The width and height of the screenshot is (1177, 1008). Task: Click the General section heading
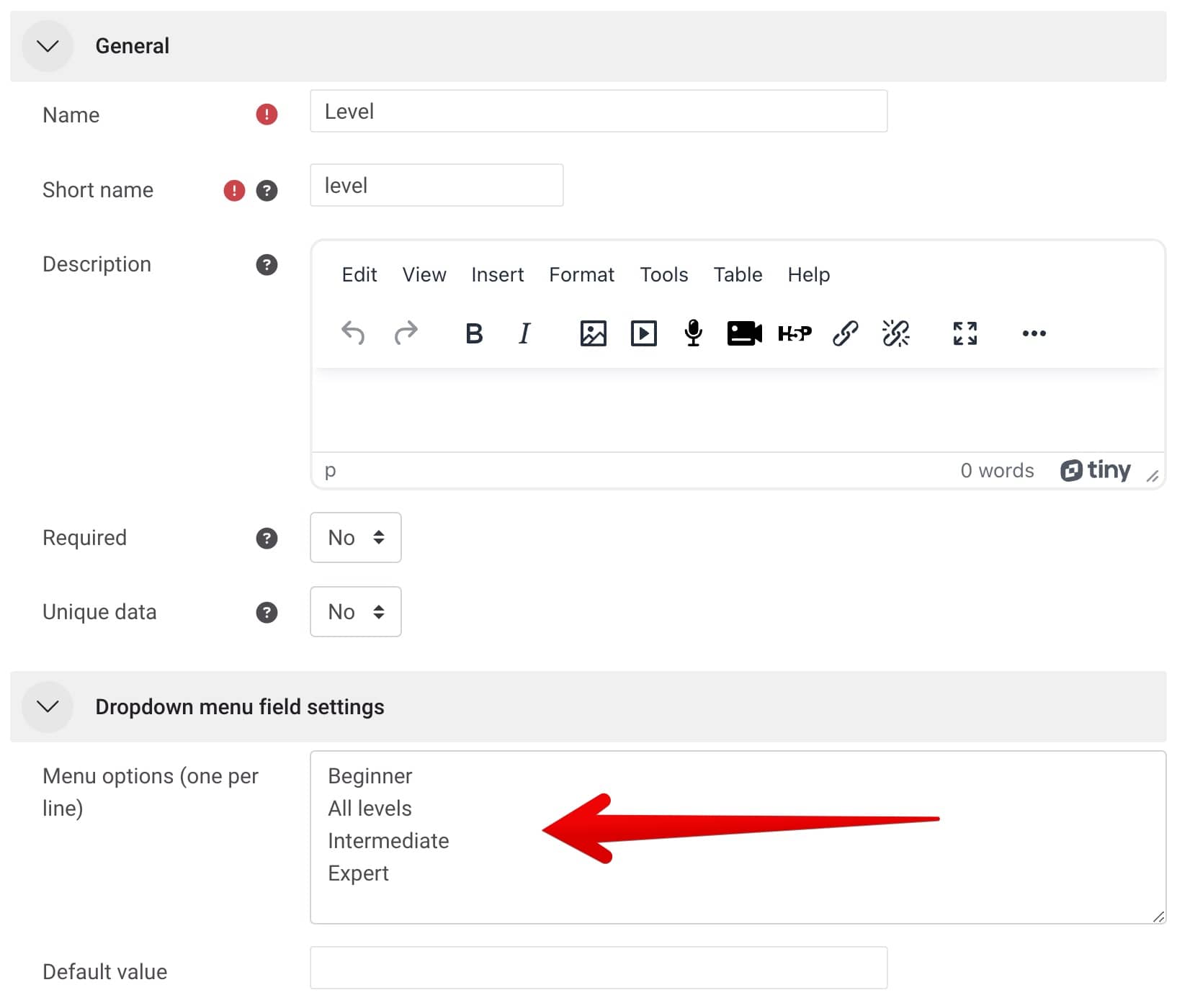coord(133,46)
